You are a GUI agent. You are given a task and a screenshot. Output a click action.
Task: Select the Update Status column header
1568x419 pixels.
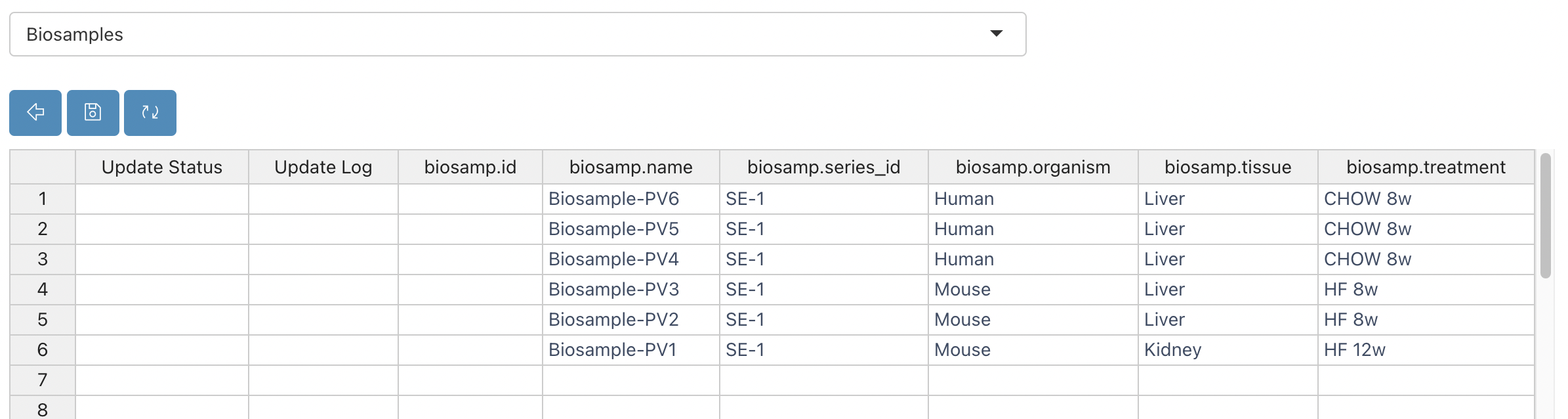coord(162,167)
